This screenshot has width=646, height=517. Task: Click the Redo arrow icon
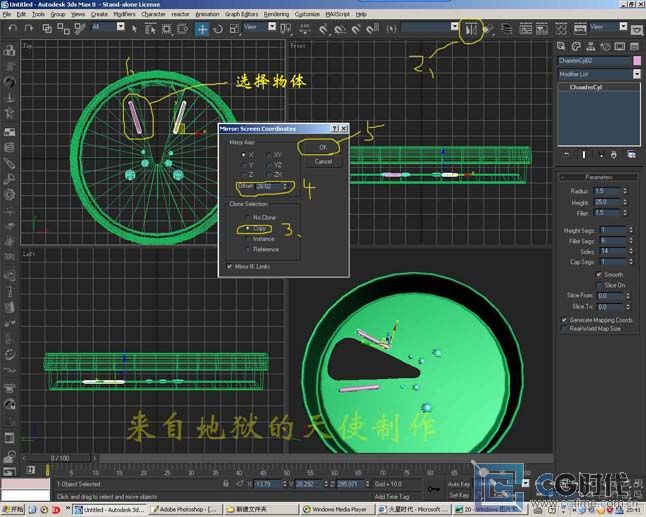(x=28, y=28)
